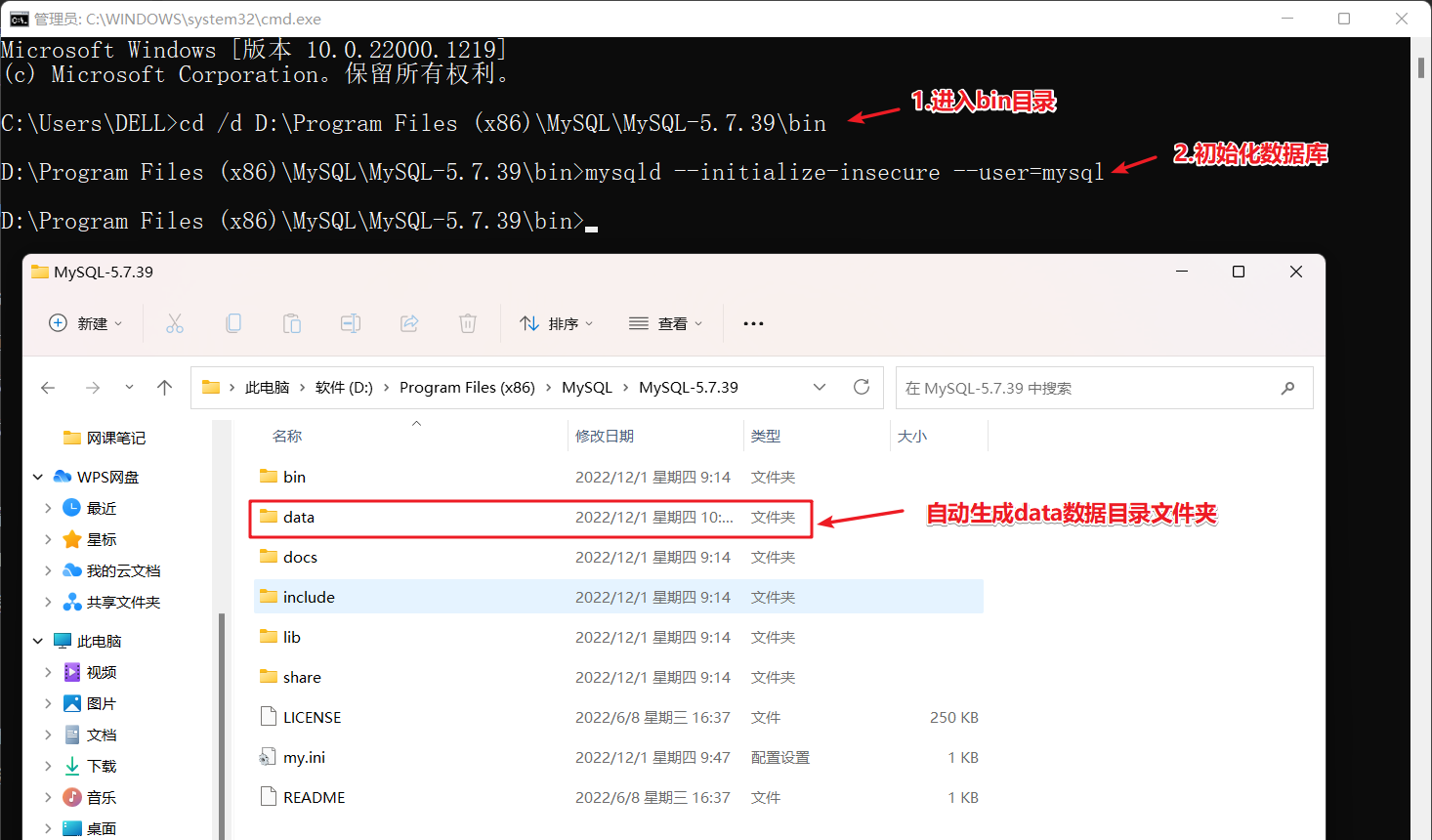Select the Rename icon in the toolbar
This screenshot has width=1432, height=840.
(x=351, y=323)
